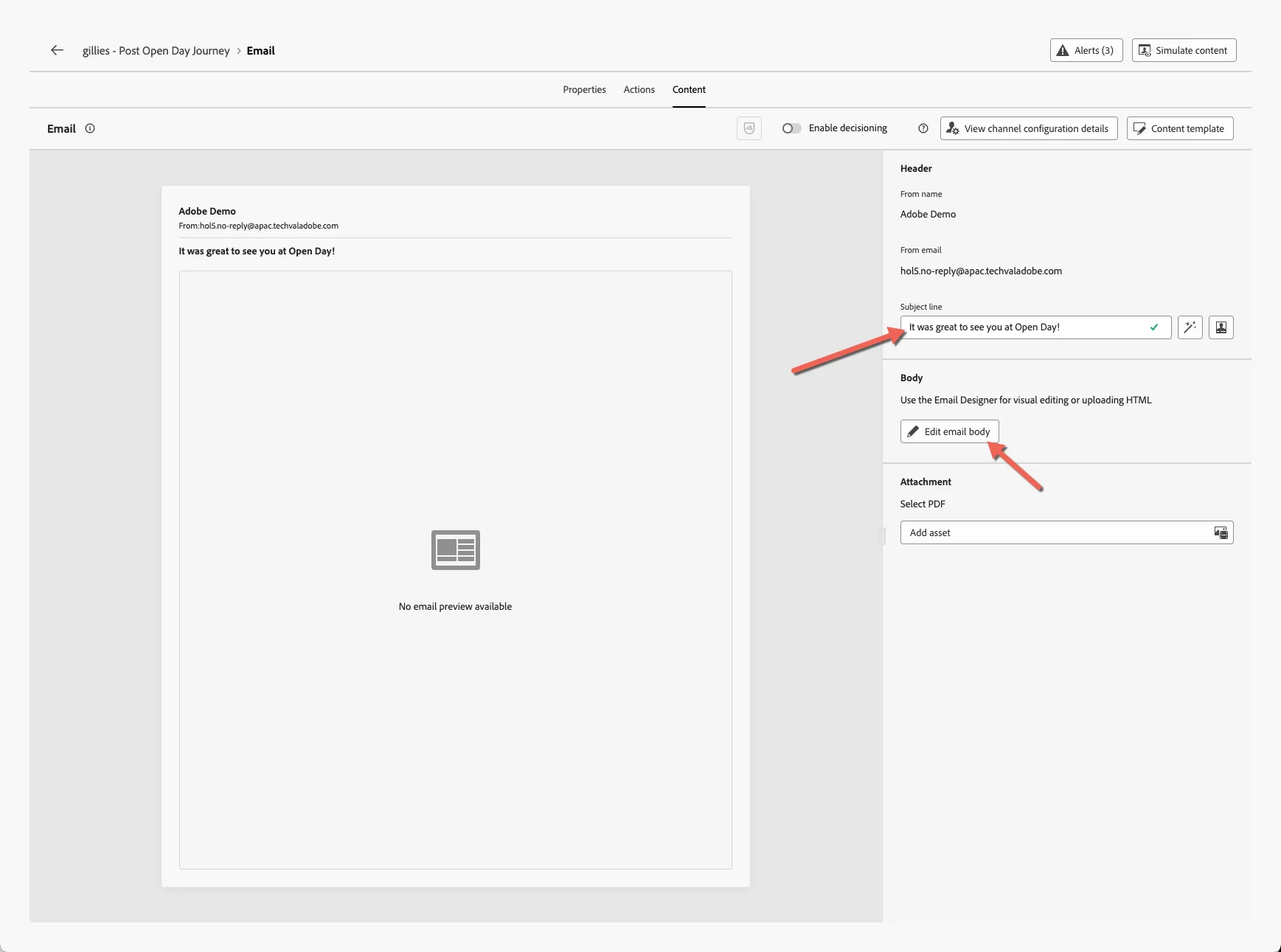This screenshot has width=1281, height=952.
Task: Click the Email breadcrumb title
Action: click(x=260, y=51)
